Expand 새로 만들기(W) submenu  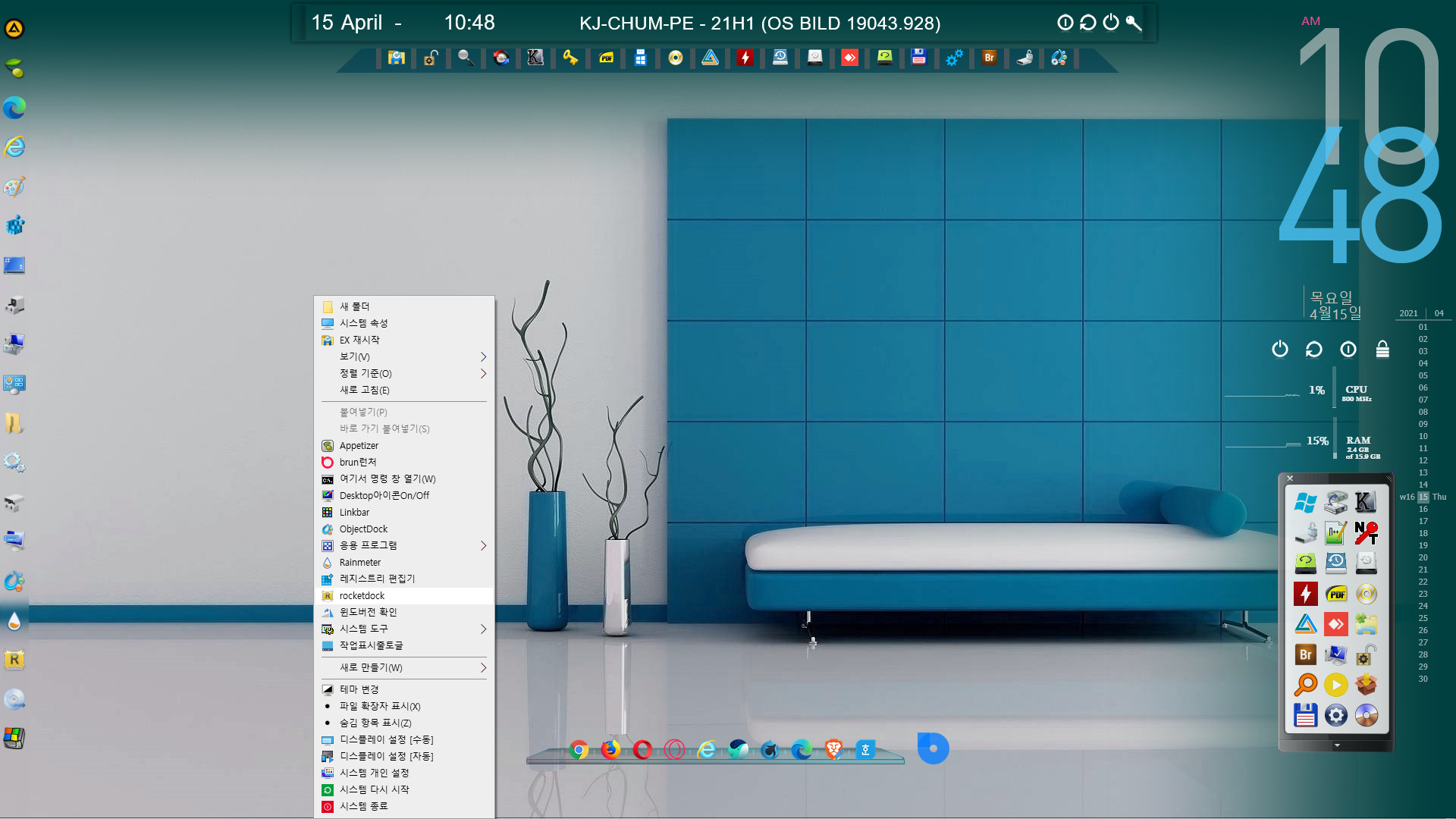click(x=403, y=667)
